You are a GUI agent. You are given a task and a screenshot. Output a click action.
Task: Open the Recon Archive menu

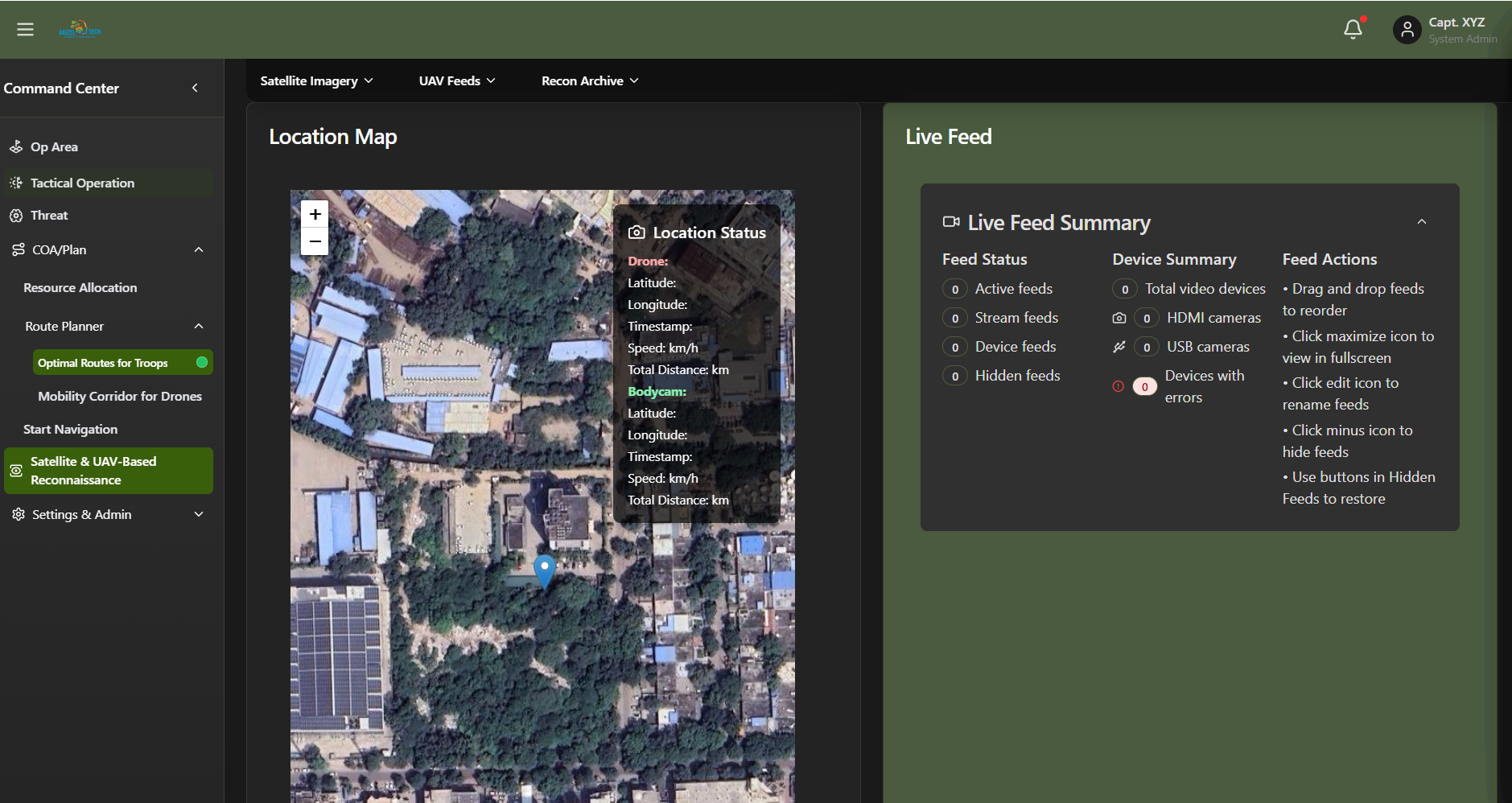[589, 80]
